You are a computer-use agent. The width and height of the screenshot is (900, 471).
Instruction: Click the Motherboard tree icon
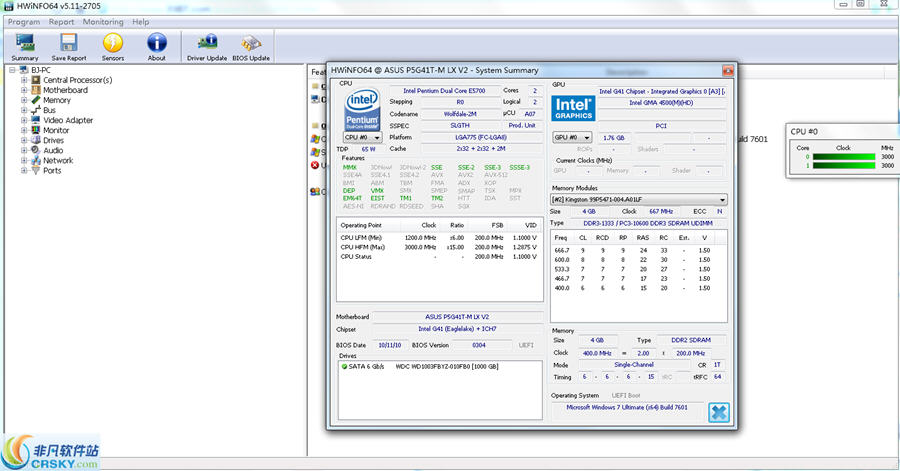(36, 90)
